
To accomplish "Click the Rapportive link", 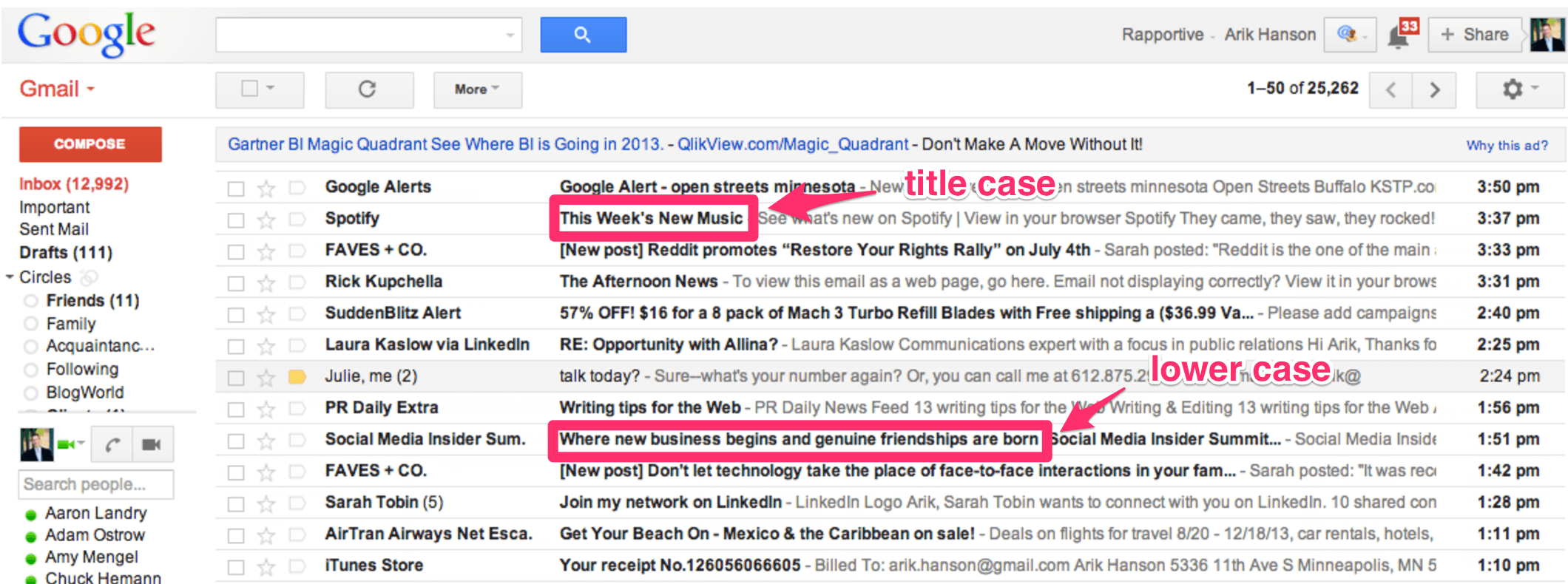I will (1162, 35).
